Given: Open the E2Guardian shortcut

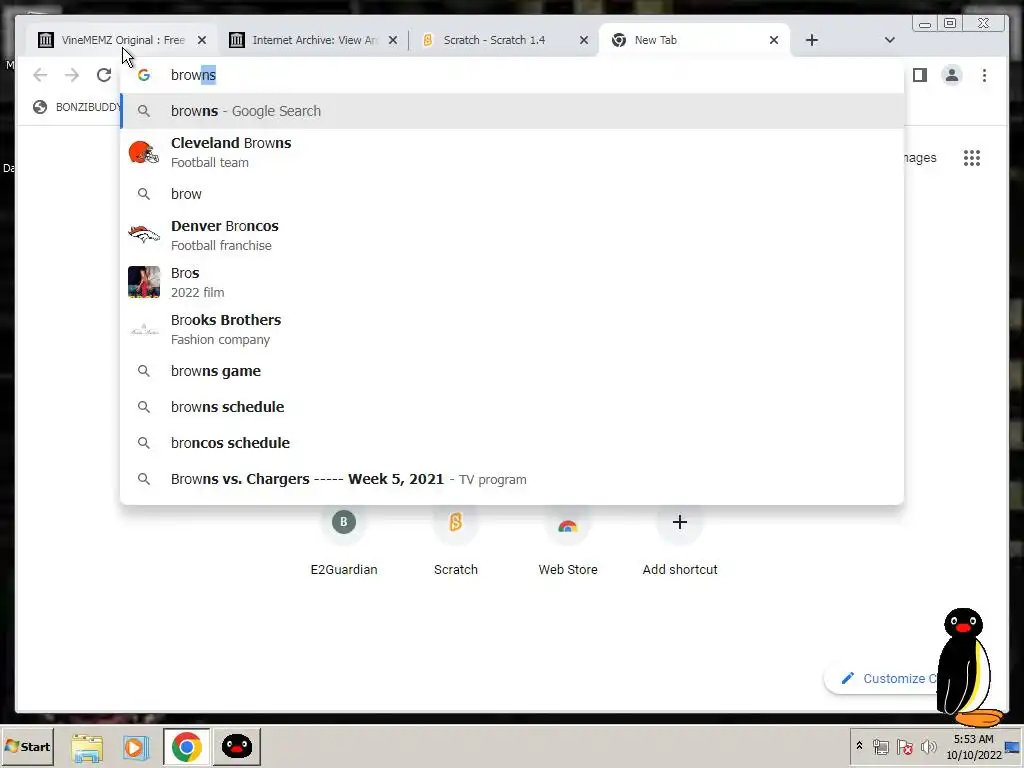Looking at the screenshot, I should 344,542.
